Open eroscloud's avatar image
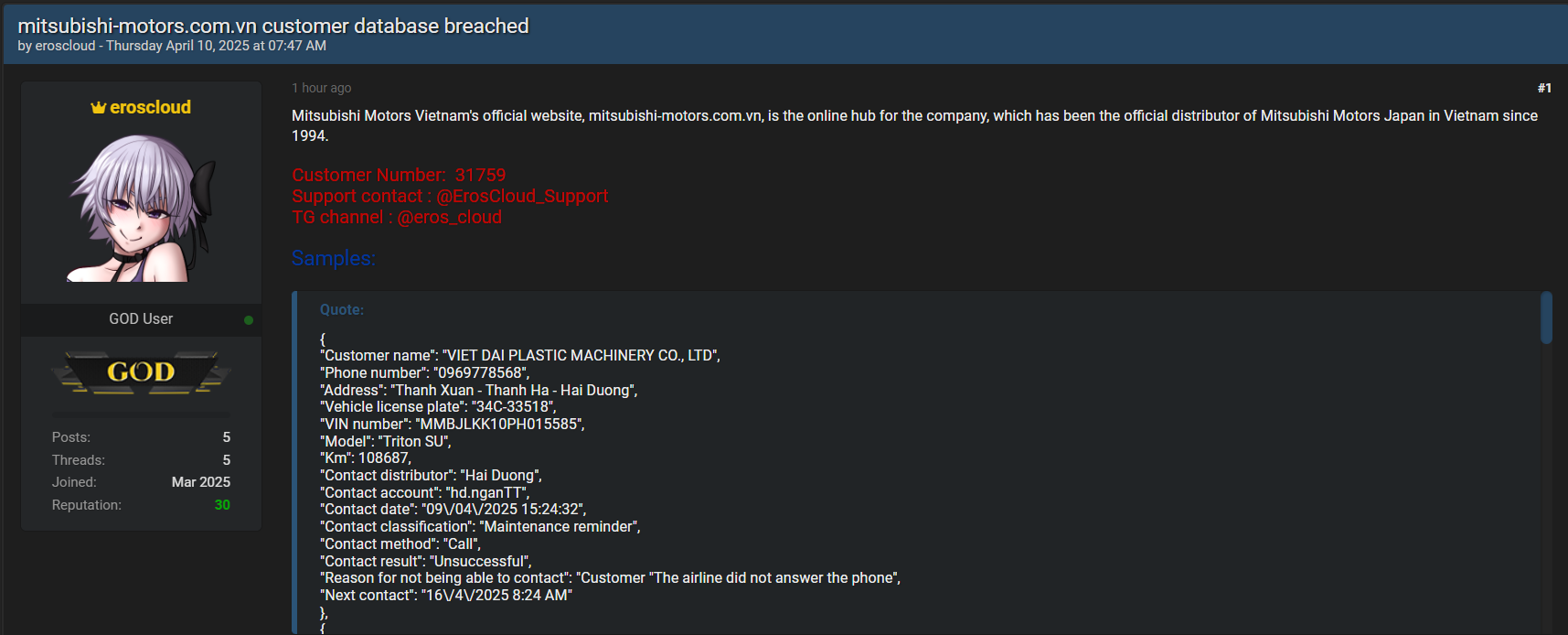This screenshot has height=635, width=1568. coord(142,208)
